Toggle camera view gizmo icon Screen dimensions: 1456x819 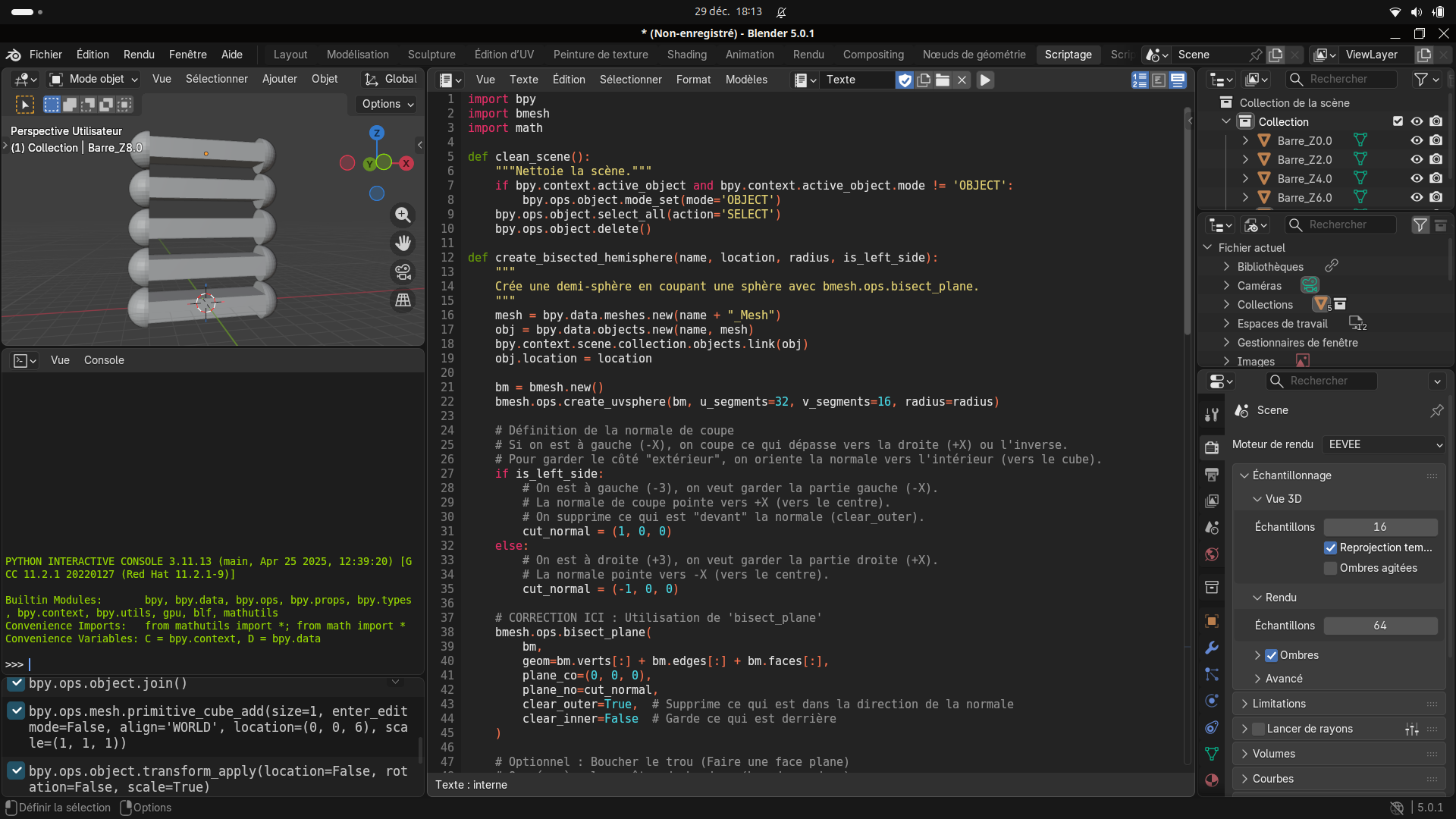pos(403,271)
